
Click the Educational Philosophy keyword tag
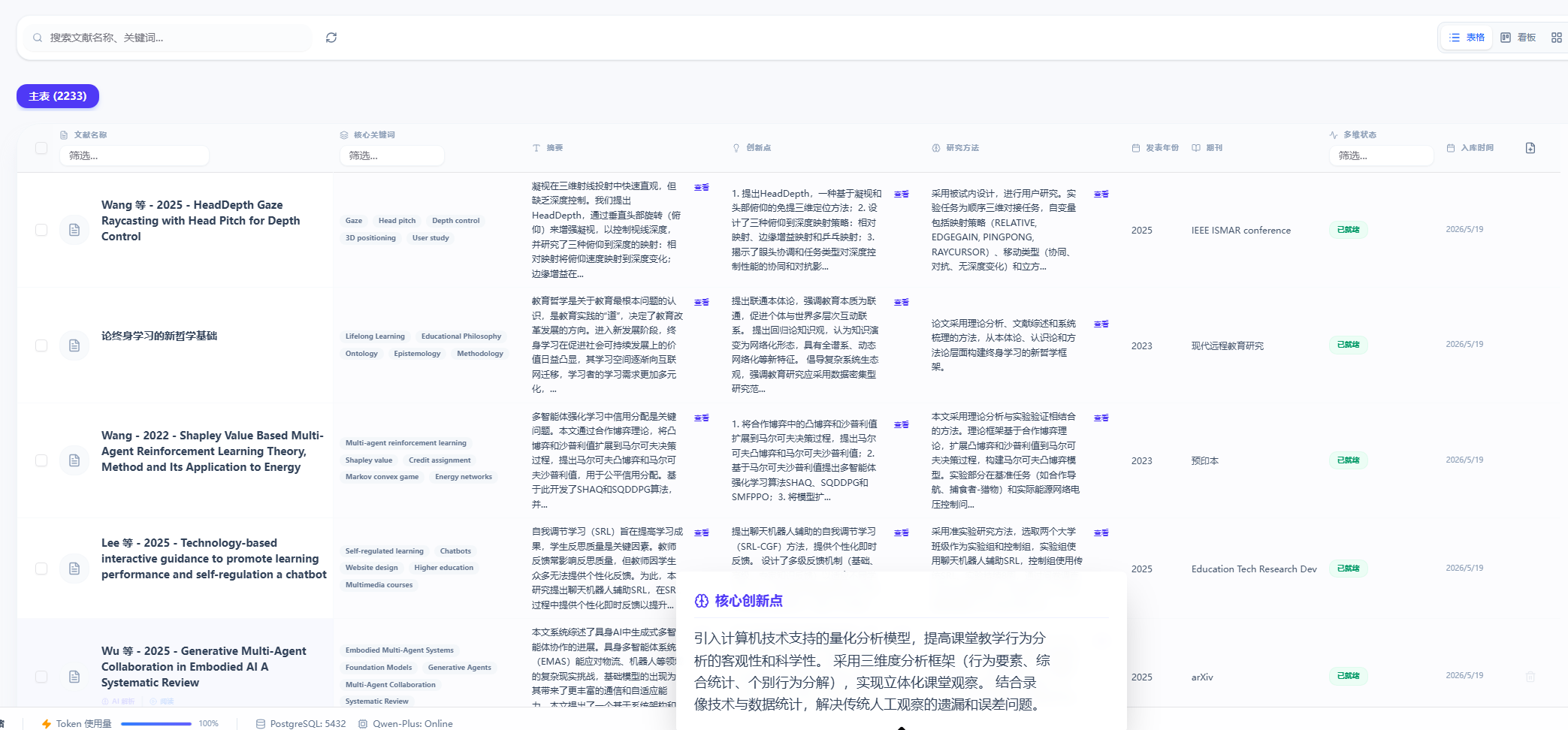point(461,336)
